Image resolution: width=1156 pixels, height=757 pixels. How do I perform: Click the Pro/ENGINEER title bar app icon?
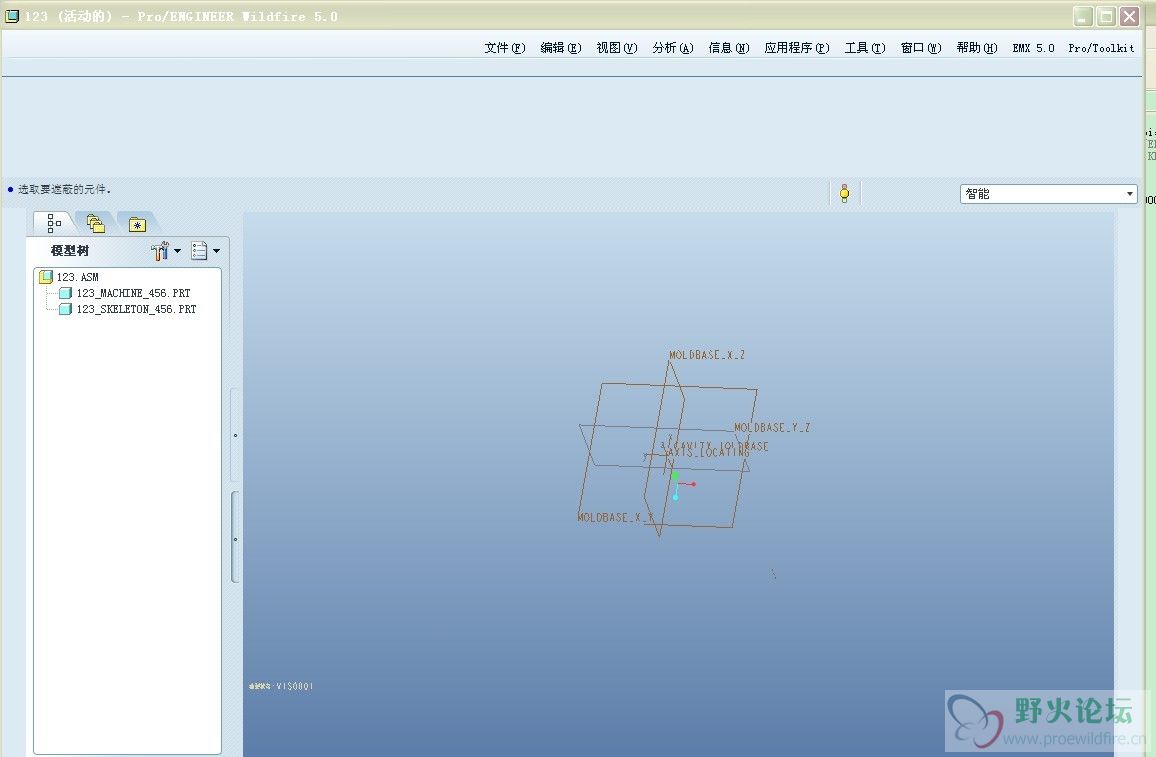(x=12, y=16)
